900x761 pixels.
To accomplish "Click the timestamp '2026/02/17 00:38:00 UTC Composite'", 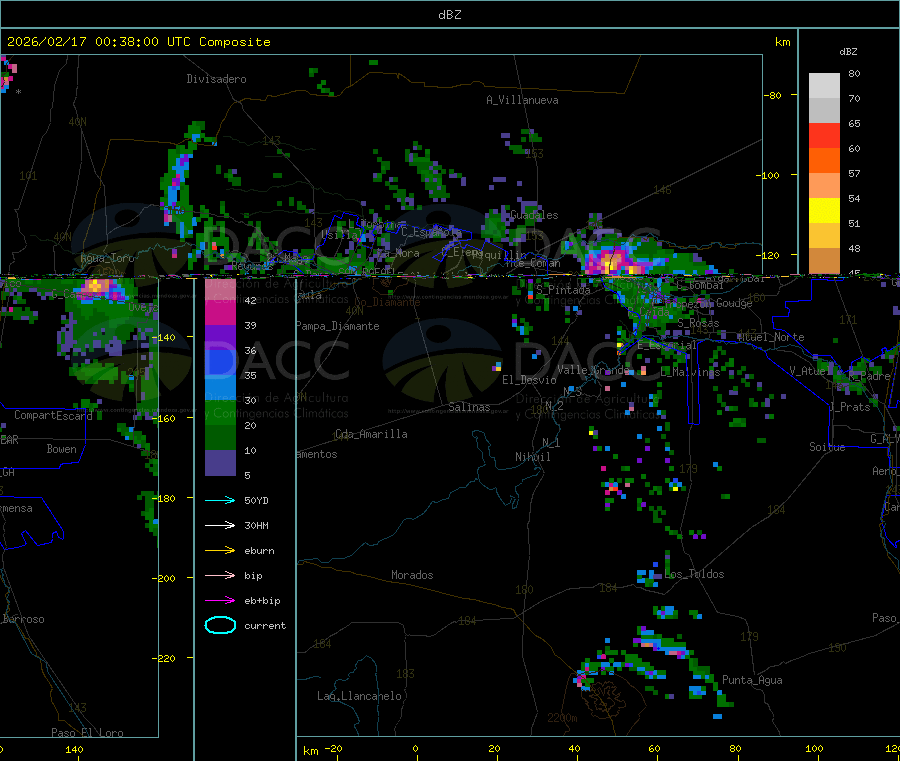I will pos(138,42).
